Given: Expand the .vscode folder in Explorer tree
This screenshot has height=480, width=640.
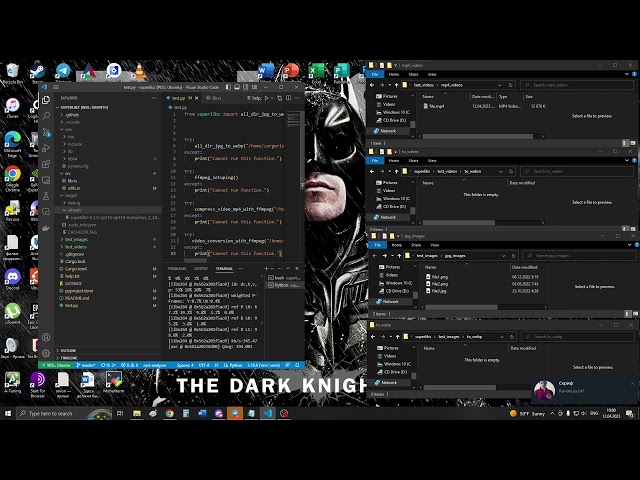Looking at the screenshot, I should [x=72, y=122].
